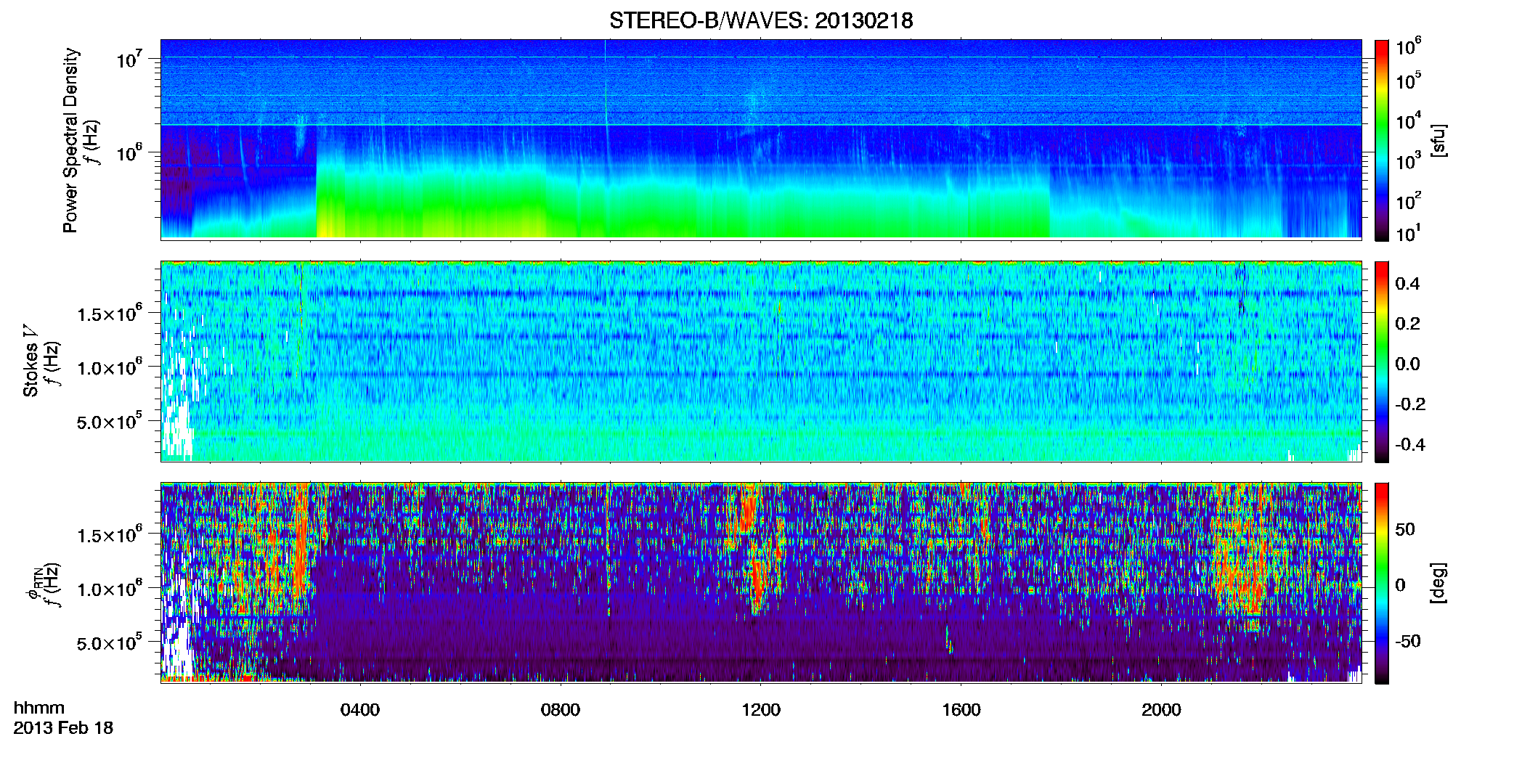Select the 10^6 frequency tick on the power panel axis
The width and height of the screenshot is (1522, 784).
point(130,152)
